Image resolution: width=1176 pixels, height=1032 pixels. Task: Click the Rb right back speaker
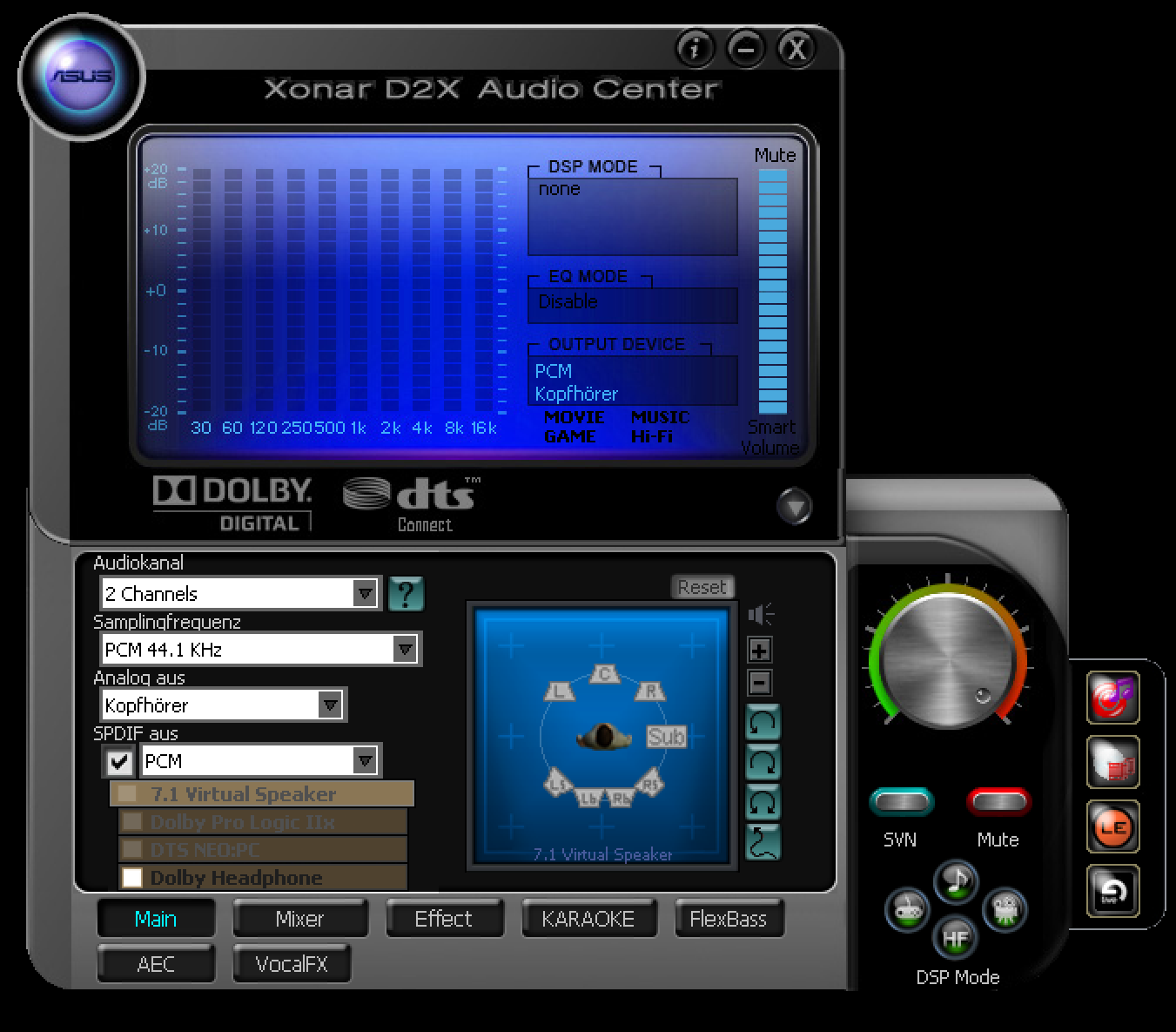coord(620,797)
